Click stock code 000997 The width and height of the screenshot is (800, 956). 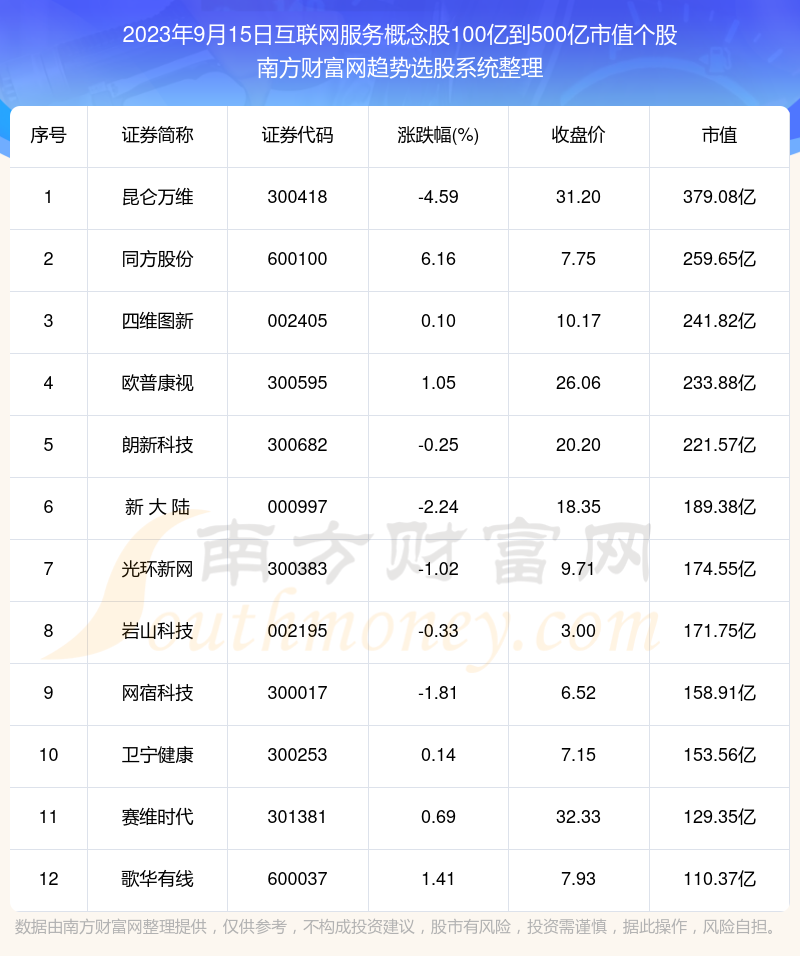pos(298,507)
